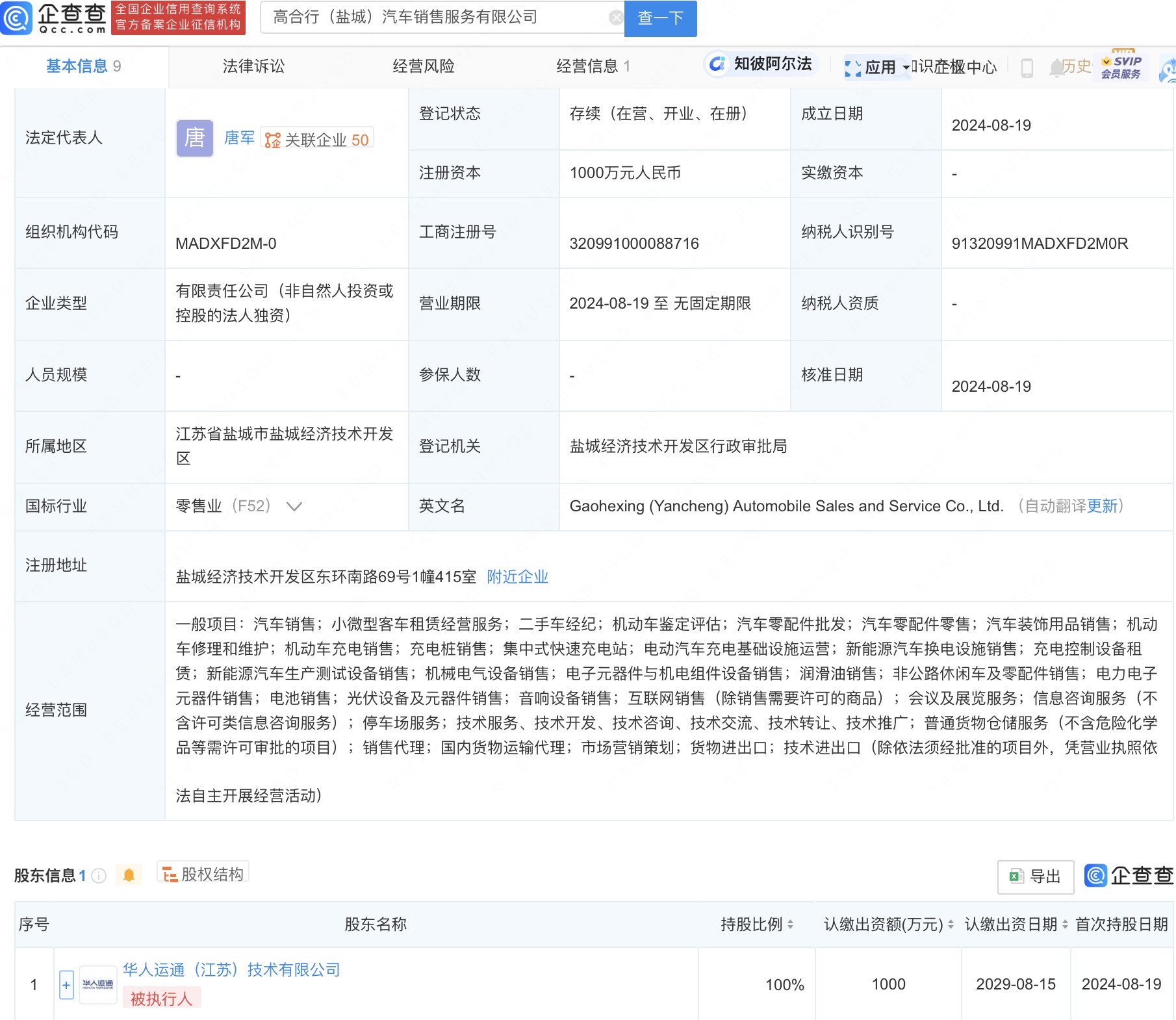Screen dimensions: 1176x1020
Task: Open legal representative 唐军 link
Action: pos(239,138)
